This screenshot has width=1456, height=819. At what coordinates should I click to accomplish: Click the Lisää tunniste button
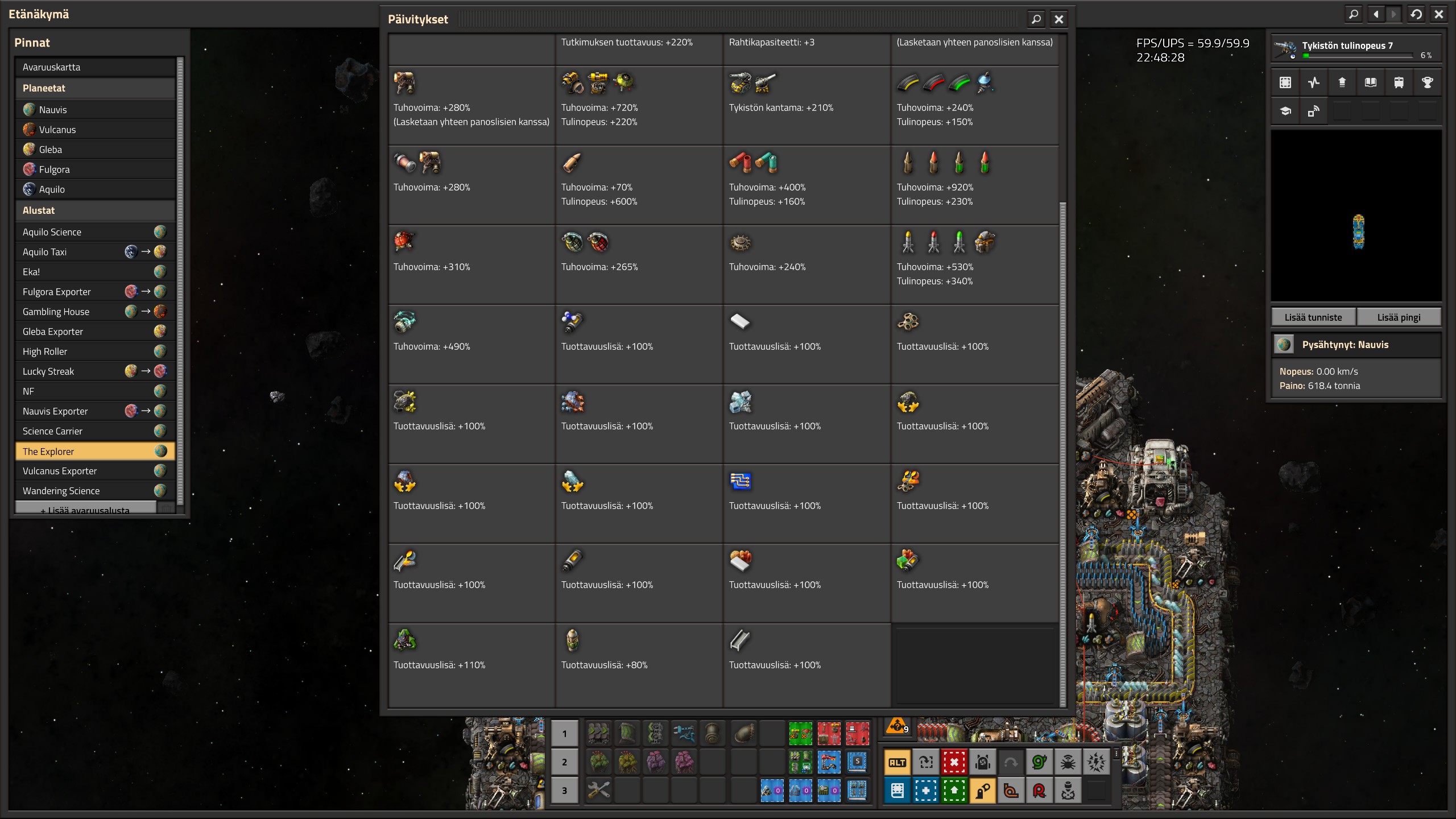point(1313,317)
